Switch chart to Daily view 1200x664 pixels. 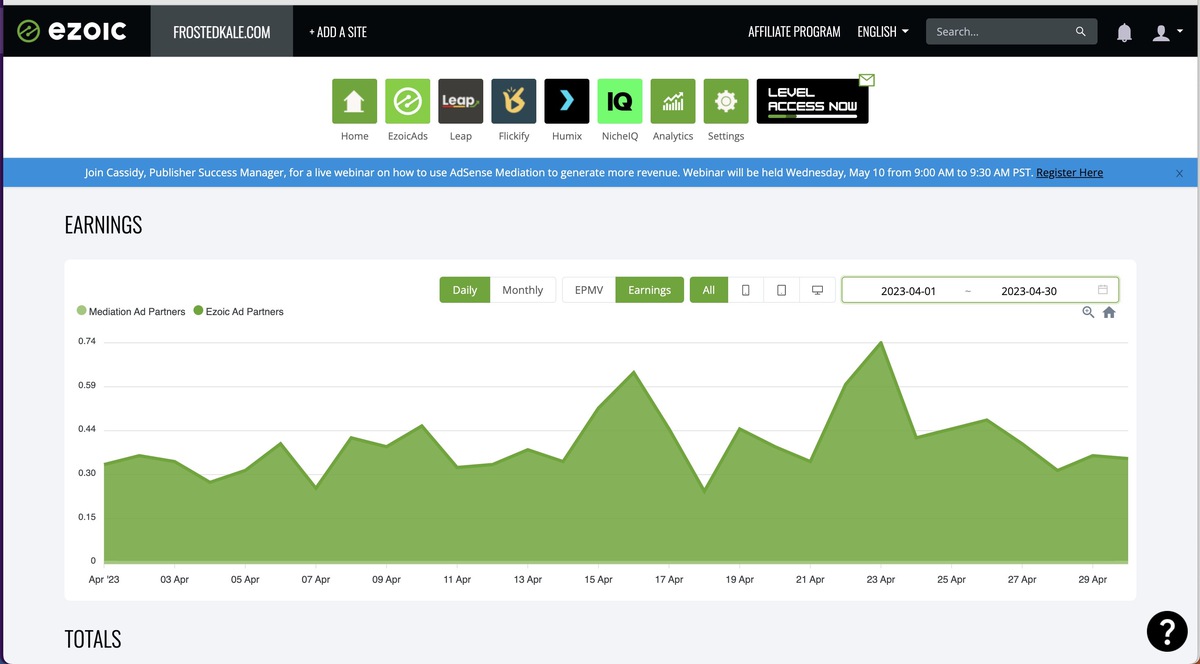(465, 290)
